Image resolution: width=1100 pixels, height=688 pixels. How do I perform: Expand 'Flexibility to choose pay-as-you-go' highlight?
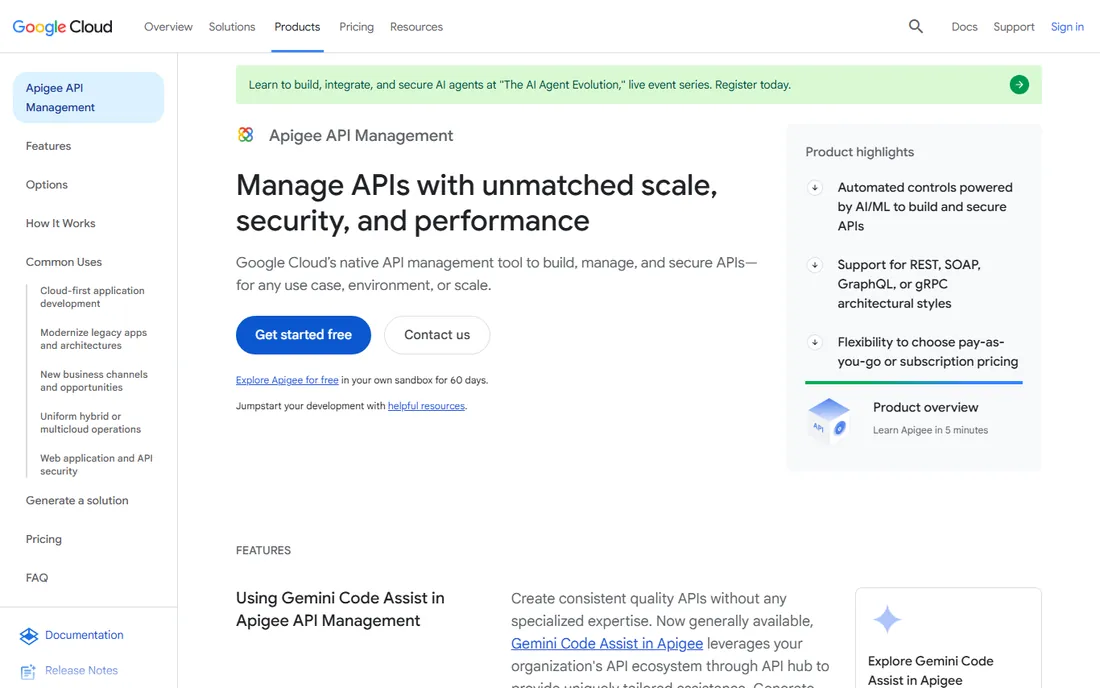pos(814,342)
